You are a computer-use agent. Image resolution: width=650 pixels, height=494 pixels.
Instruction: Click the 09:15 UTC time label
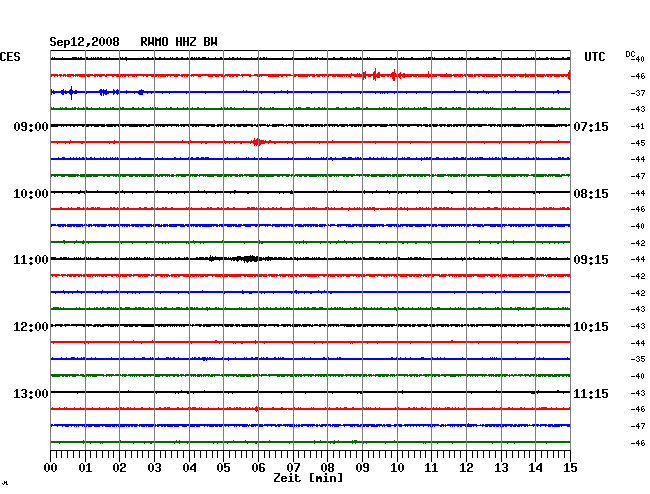[x=591, y=260]
